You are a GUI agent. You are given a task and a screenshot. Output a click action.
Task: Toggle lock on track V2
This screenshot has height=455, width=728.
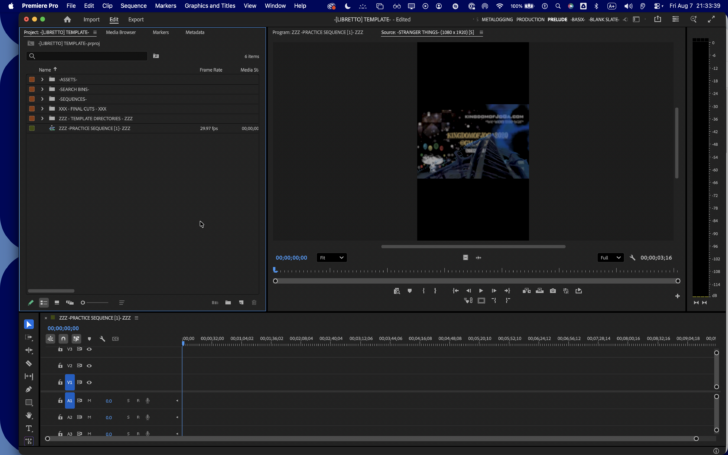pyautogui.click(x=60, y=366)
